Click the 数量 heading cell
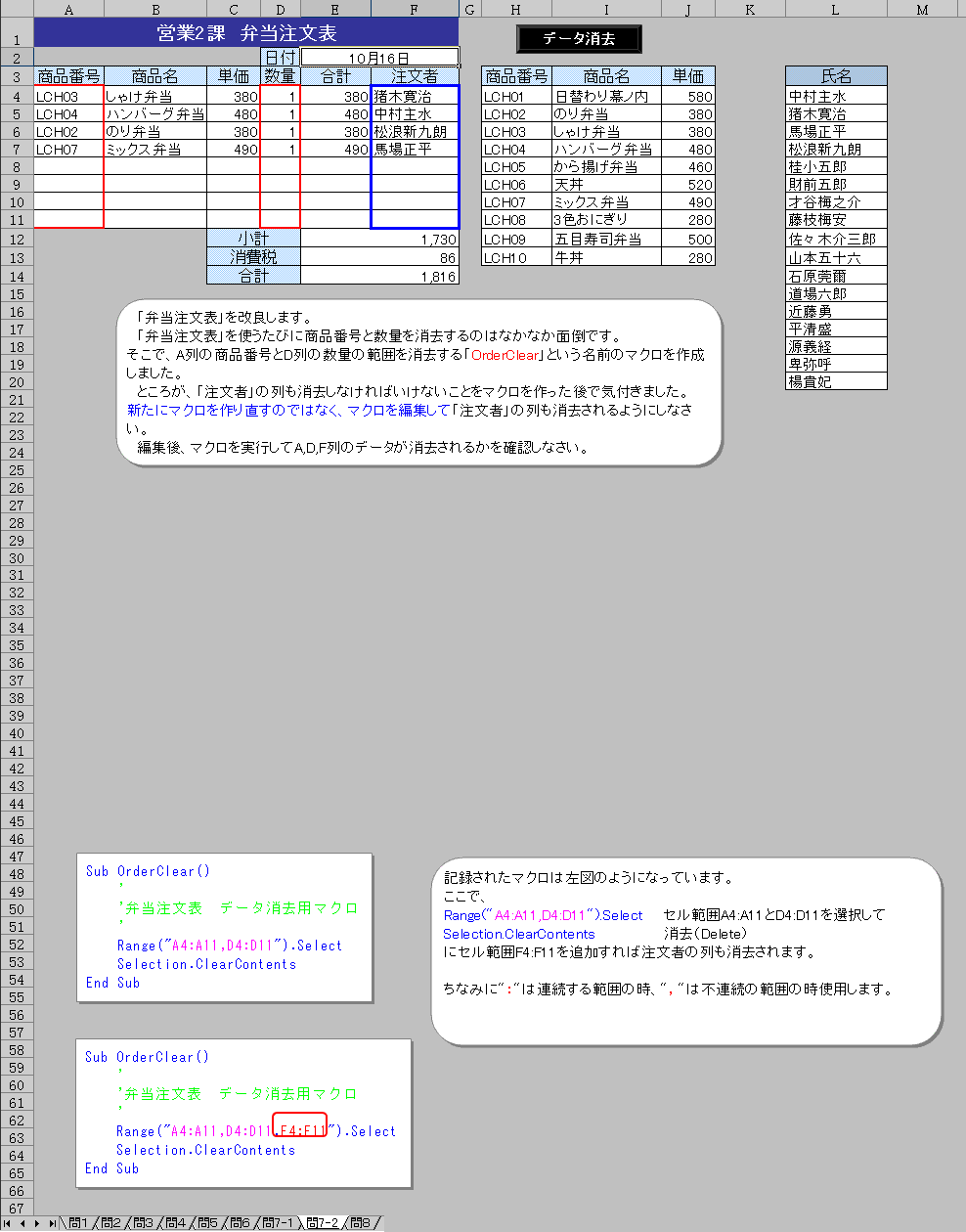This screenshot has height=1232, width=966. coord(280,76)
